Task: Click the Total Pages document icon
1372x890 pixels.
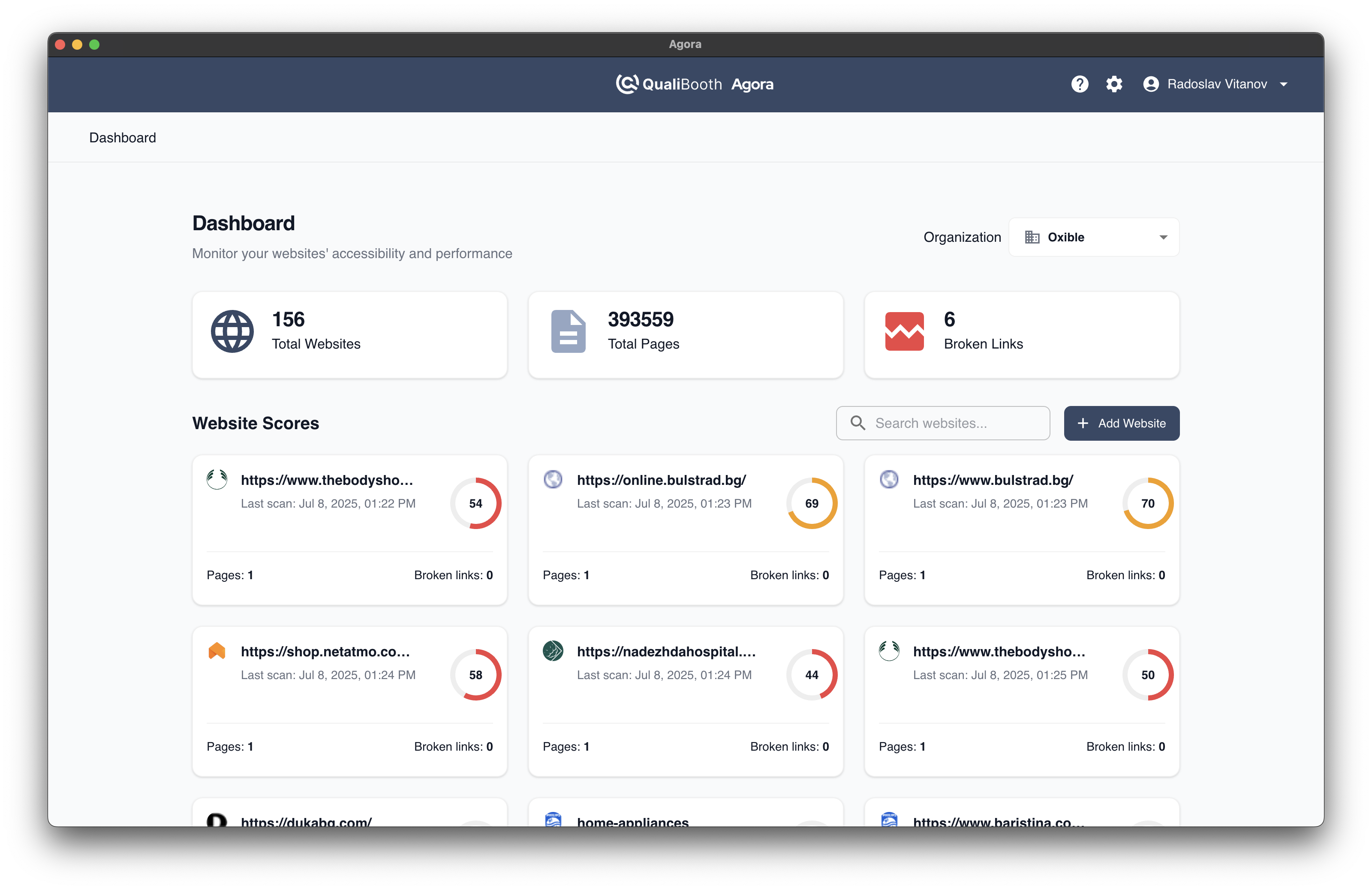Action: point(568,331)
